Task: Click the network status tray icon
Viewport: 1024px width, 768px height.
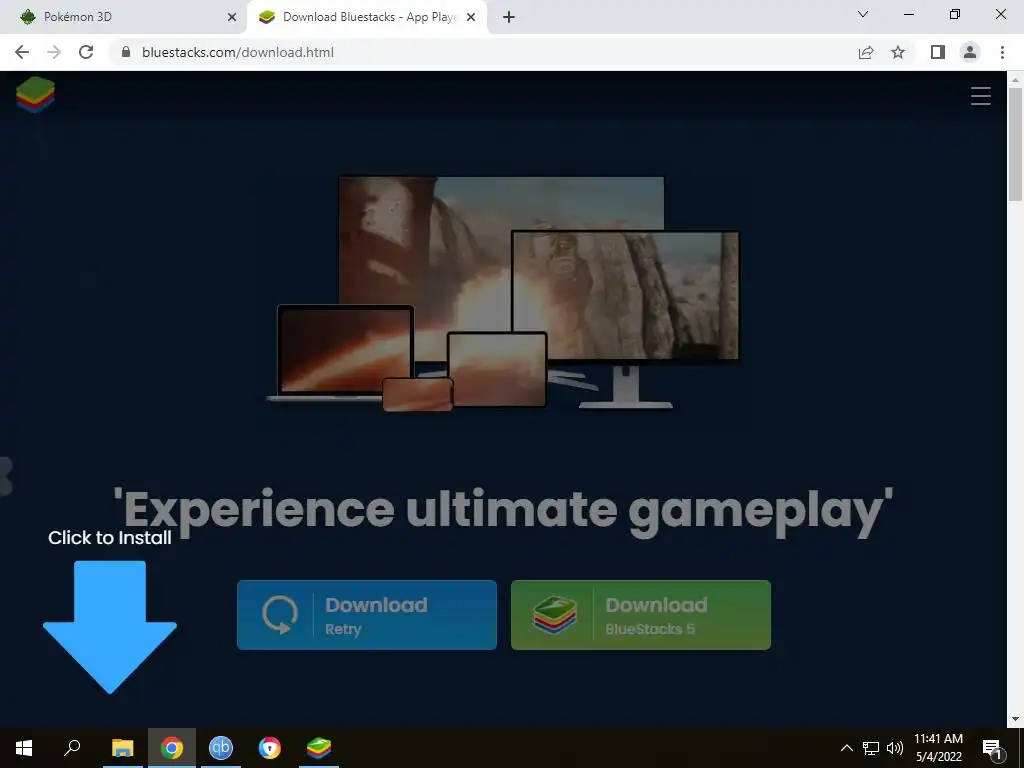Action: [871, 748]
